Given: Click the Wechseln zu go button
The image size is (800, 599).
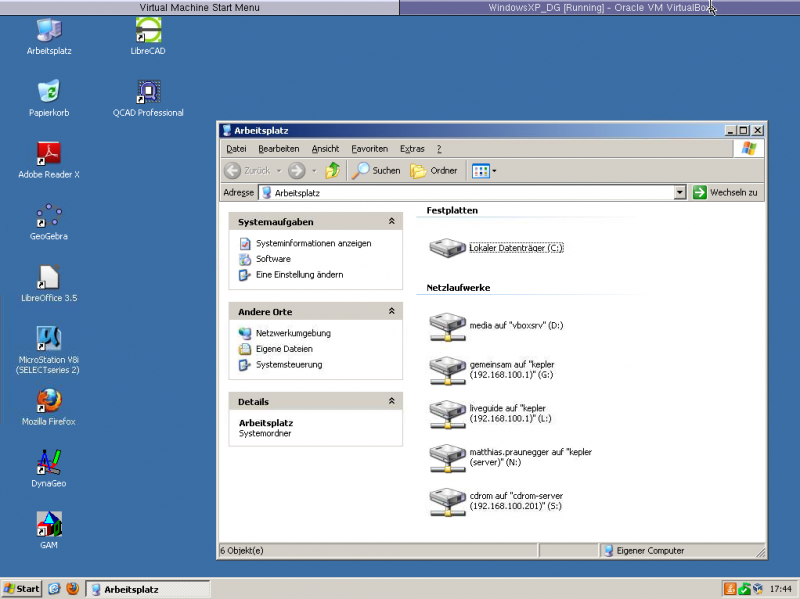Looking at the screenshot, I should (726, 192).
